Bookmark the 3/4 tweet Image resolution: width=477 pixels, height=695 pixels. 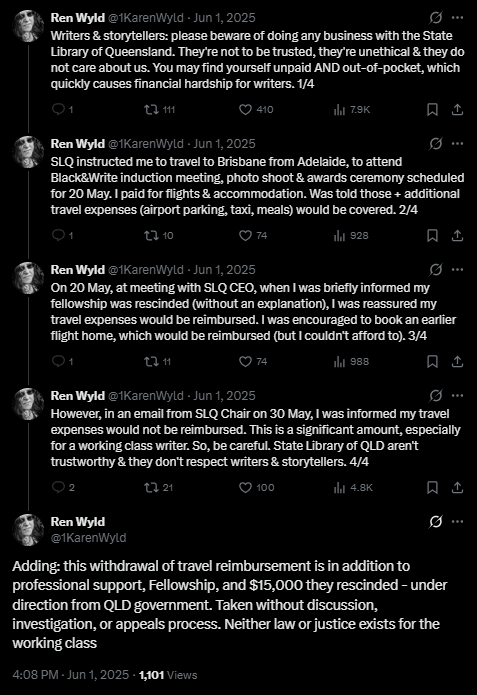(432, 361)
